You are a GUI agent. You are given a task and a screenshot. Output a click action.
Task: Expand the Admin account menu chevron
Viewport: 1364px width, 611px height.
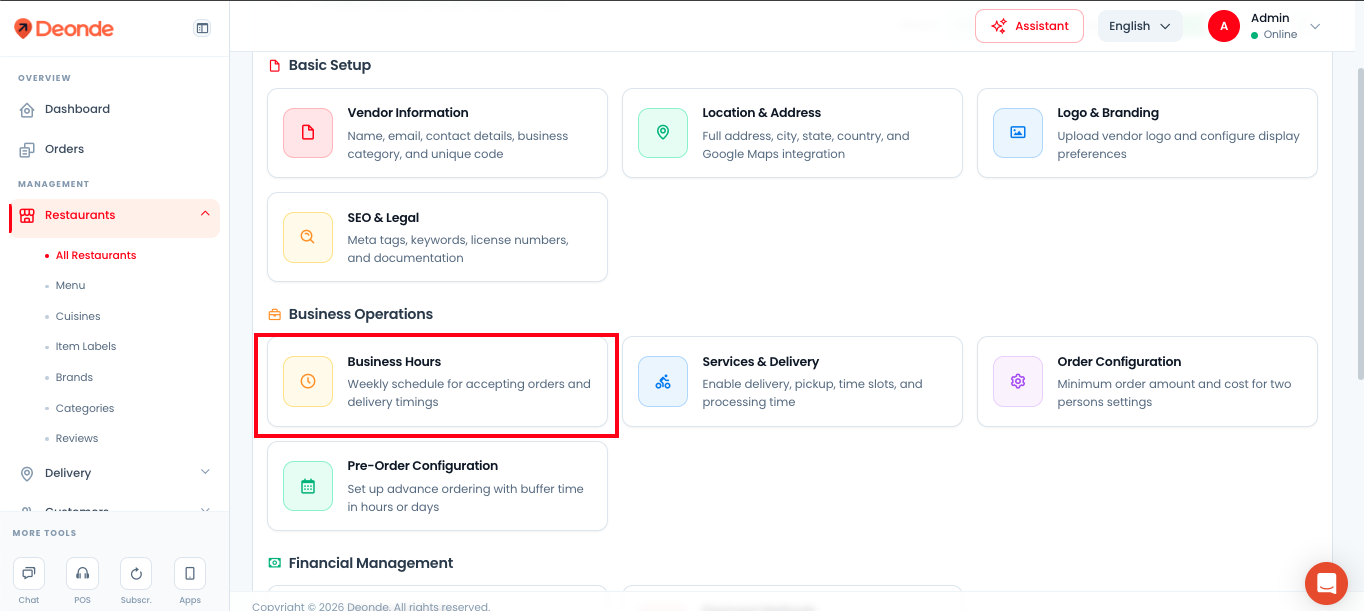coord(1315,26)
